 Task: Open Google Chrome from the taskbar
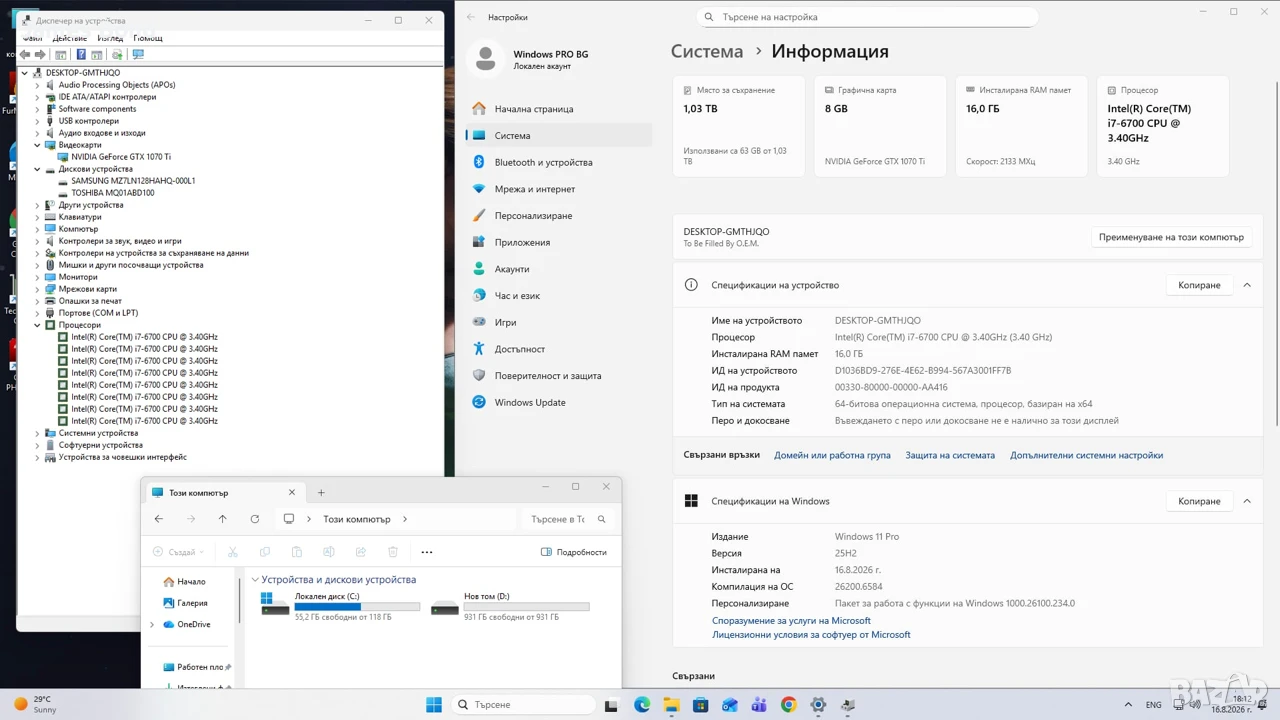pos(789,705)
